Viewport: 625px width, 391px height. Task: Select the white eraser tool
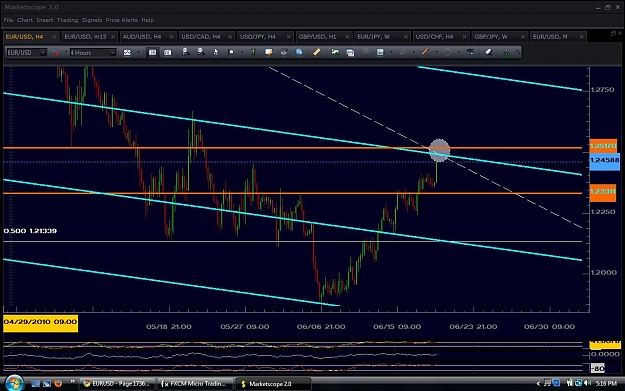point(489,52)
